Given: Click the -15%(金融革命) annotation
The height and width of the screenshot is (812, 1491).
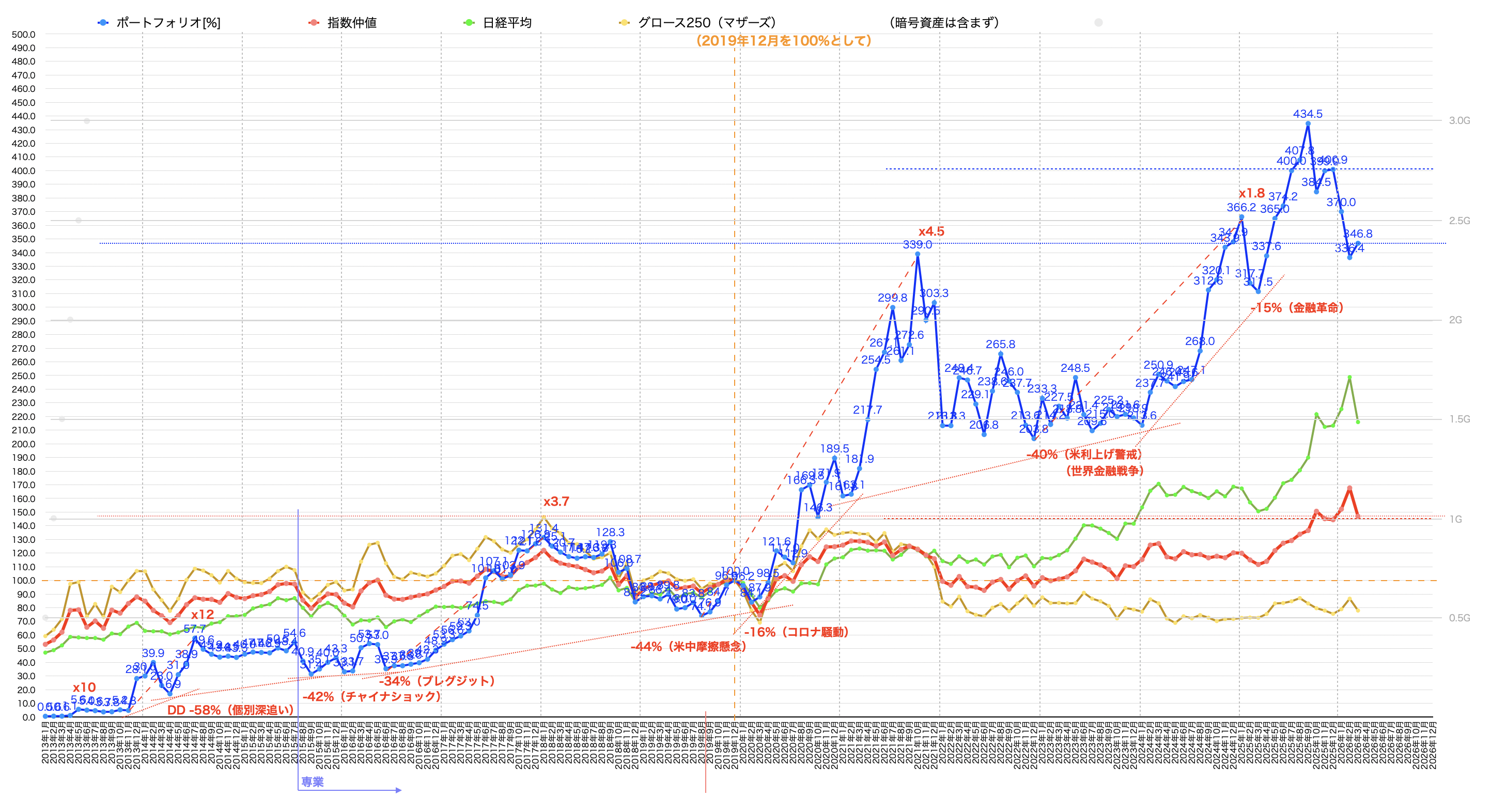Looking at the screenshot, I should [x=1297, y=308].
